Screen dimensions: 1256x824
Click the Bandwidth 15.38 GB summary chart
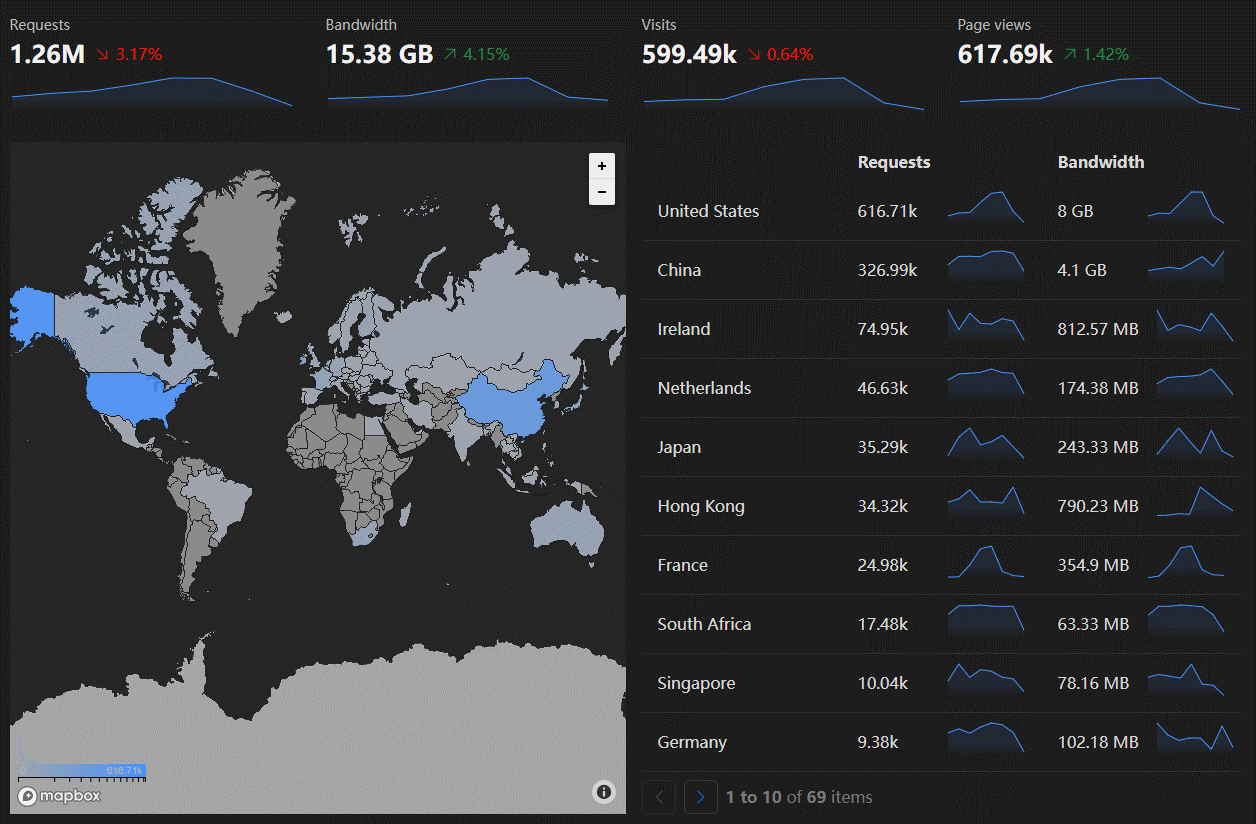coord(467,90)
